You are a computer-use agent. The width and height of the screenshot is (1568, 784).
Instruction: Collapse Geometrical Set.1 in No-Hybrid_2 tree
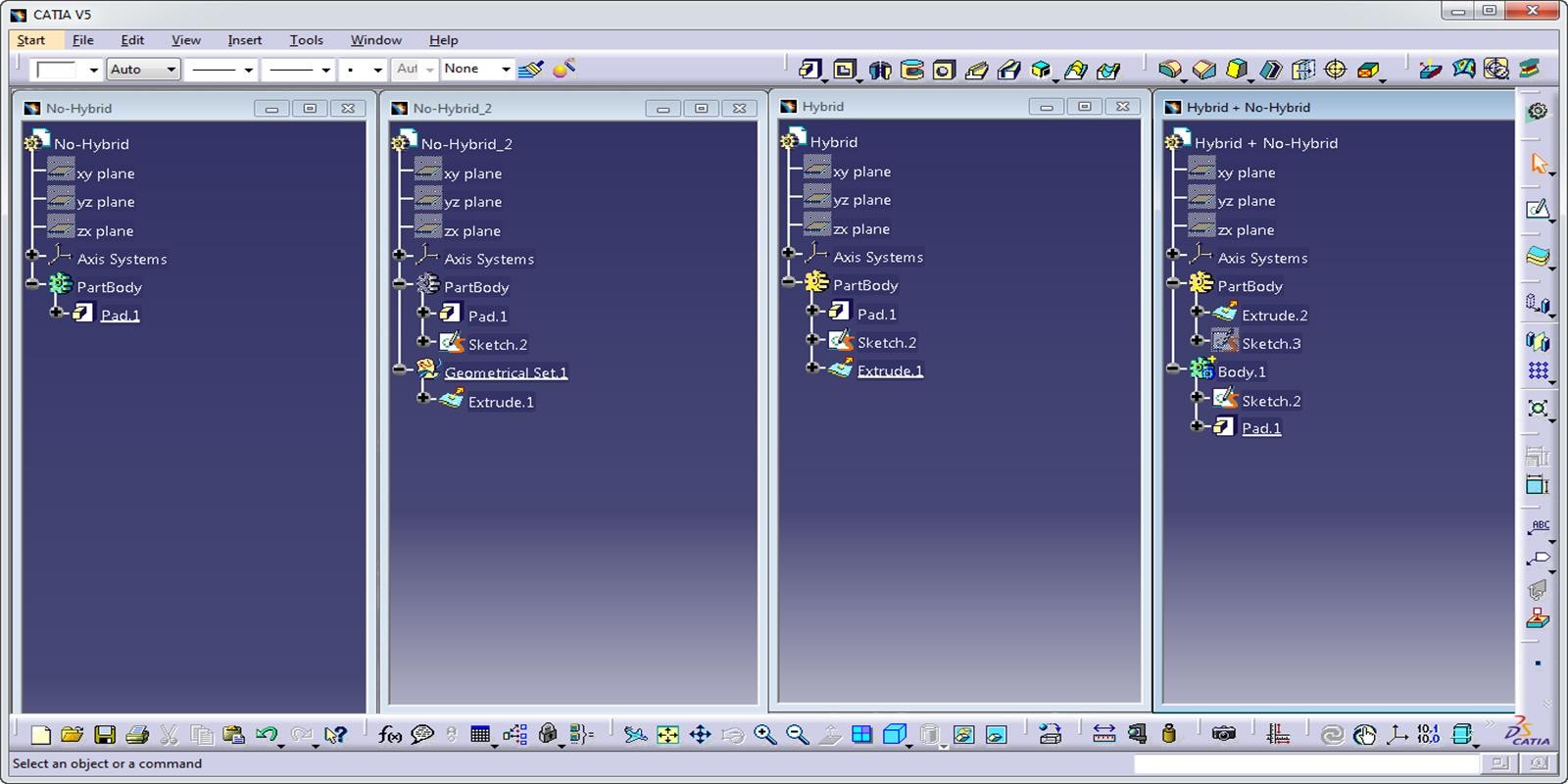coord(399,369)
